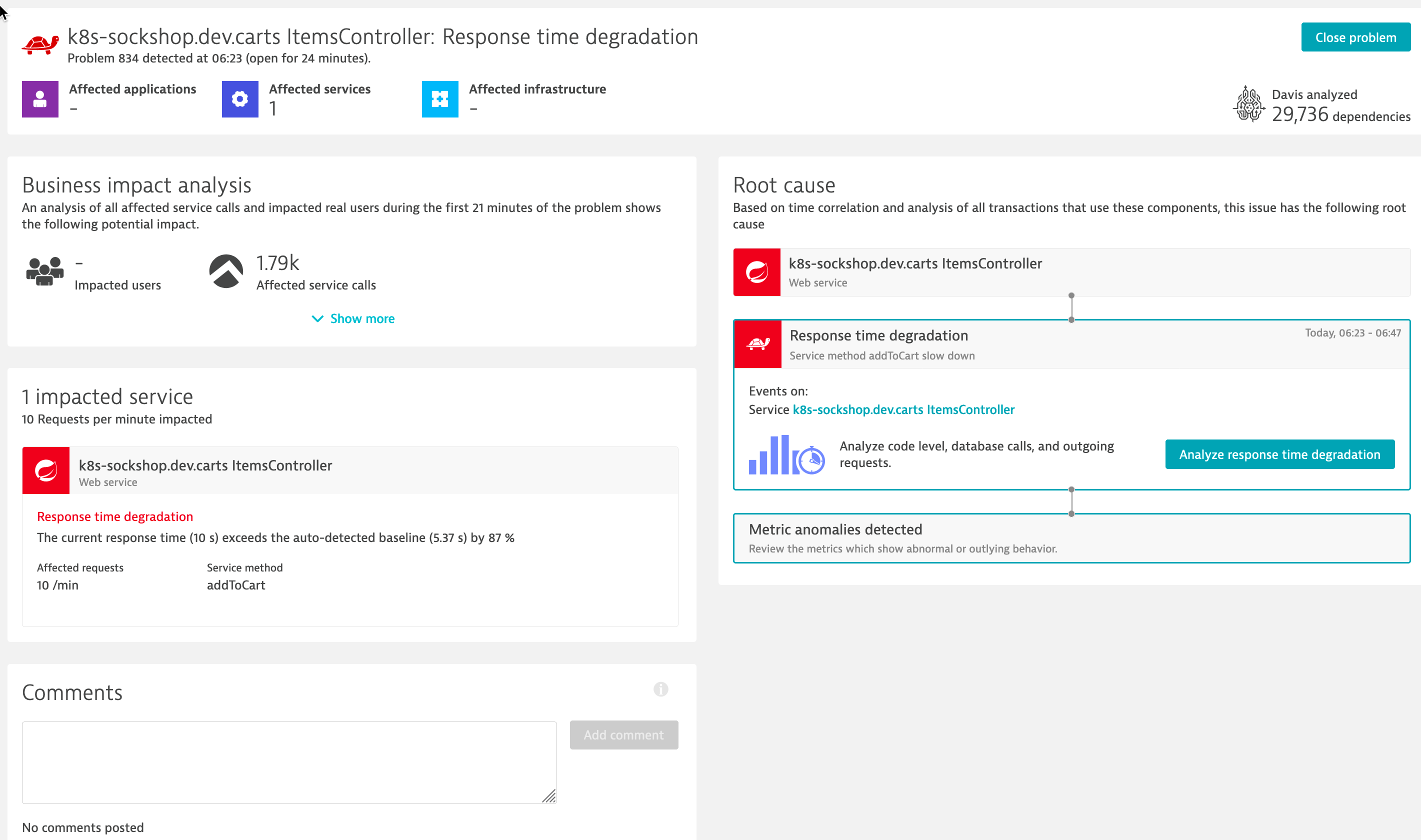Image resolution: width=1421 pixels, height=840 pixels.
Task: Click the Davis AI brain icon
Action: click(x=1248, y=104)
